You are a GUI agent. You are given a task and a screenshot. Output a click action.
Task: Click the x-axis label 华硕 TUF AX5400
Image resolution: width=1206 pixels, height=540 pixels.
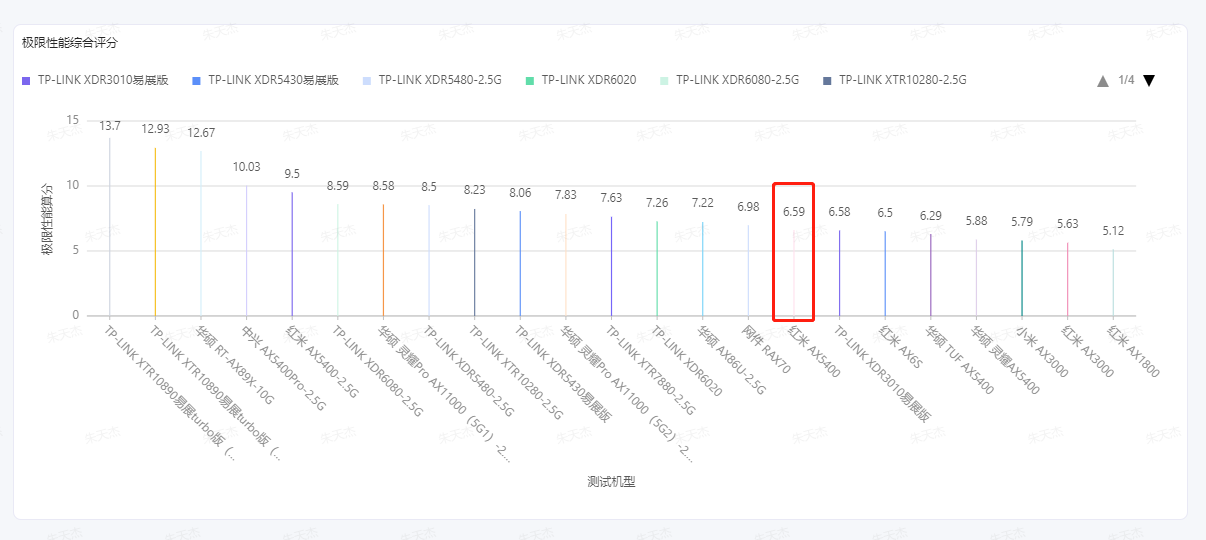coord(959,358)
